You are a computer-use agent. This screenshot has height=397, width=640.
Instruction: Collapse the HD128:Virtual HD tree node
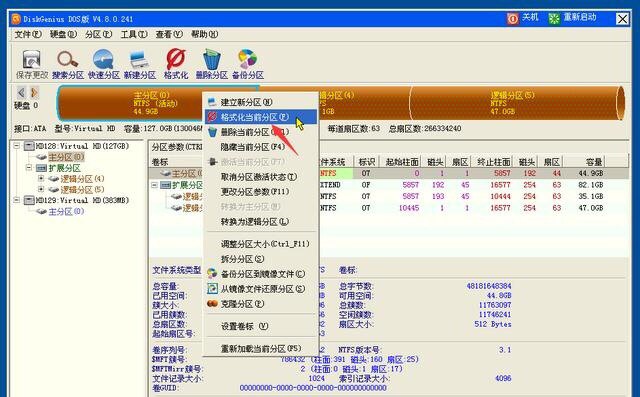(17, 146)
